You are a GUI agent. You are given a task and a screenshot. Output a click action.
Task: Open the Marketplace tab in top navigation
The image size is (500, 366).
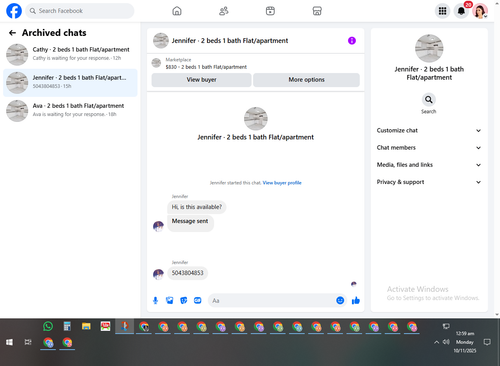[x=317, y=11]
